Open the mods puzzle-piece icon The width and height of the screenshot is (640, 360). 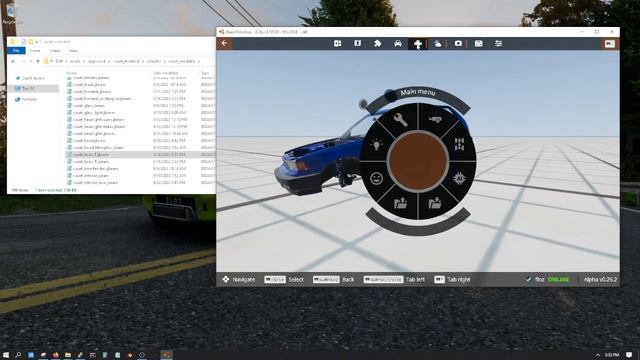[x=378, y=43]
